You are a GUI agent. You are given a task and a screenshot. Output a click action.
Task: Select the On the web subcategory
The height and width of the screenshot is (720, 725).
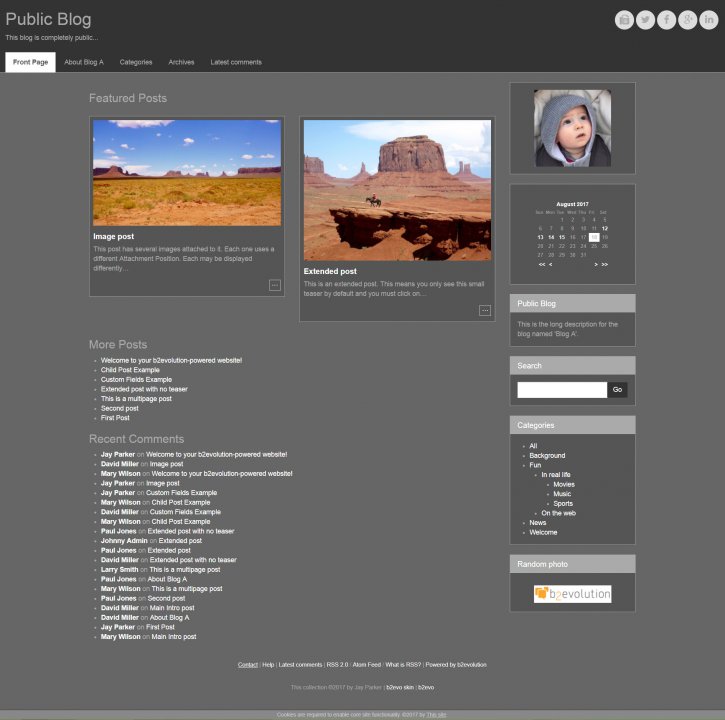tap(559, 513)
